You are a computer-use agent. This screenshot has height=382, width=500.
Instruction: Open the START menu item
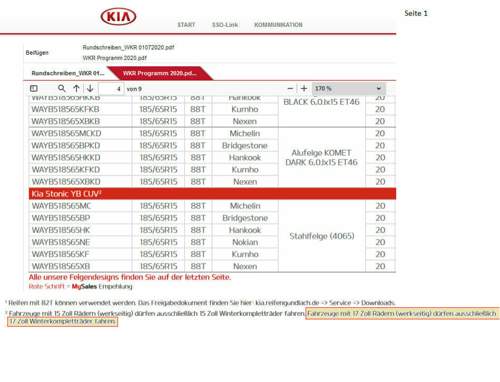coord(186,25)
